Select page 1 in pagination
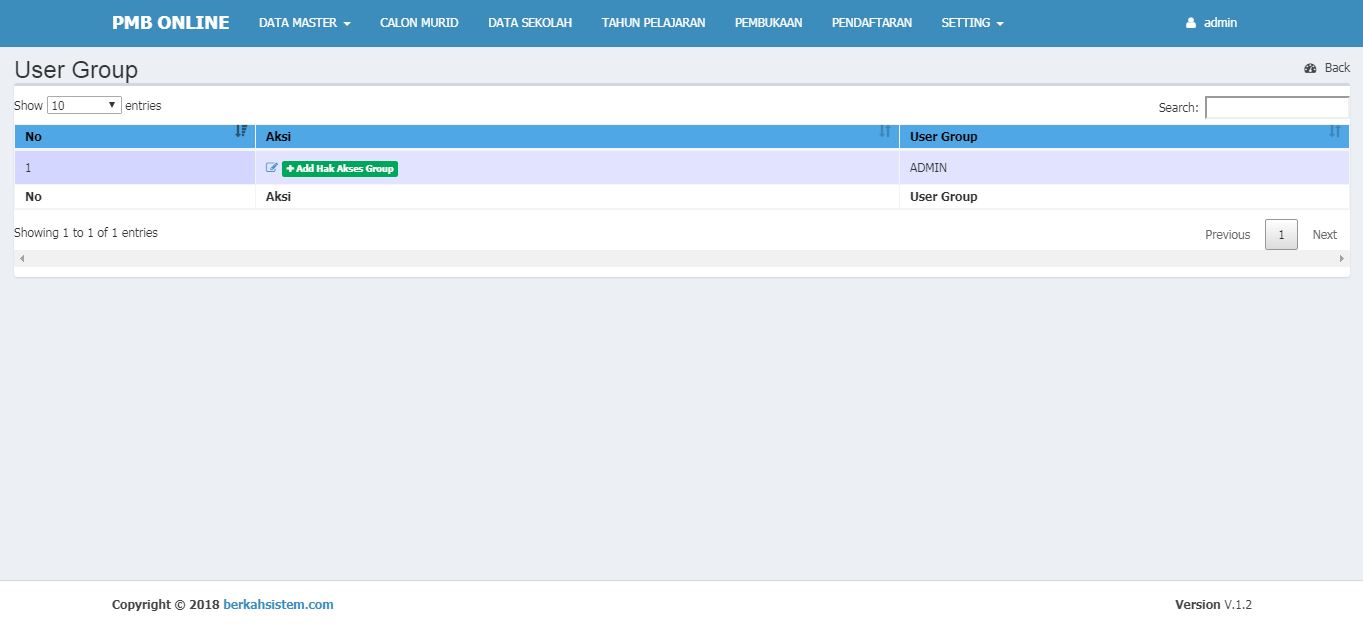1363x624 pixels. coord(1281,235)
